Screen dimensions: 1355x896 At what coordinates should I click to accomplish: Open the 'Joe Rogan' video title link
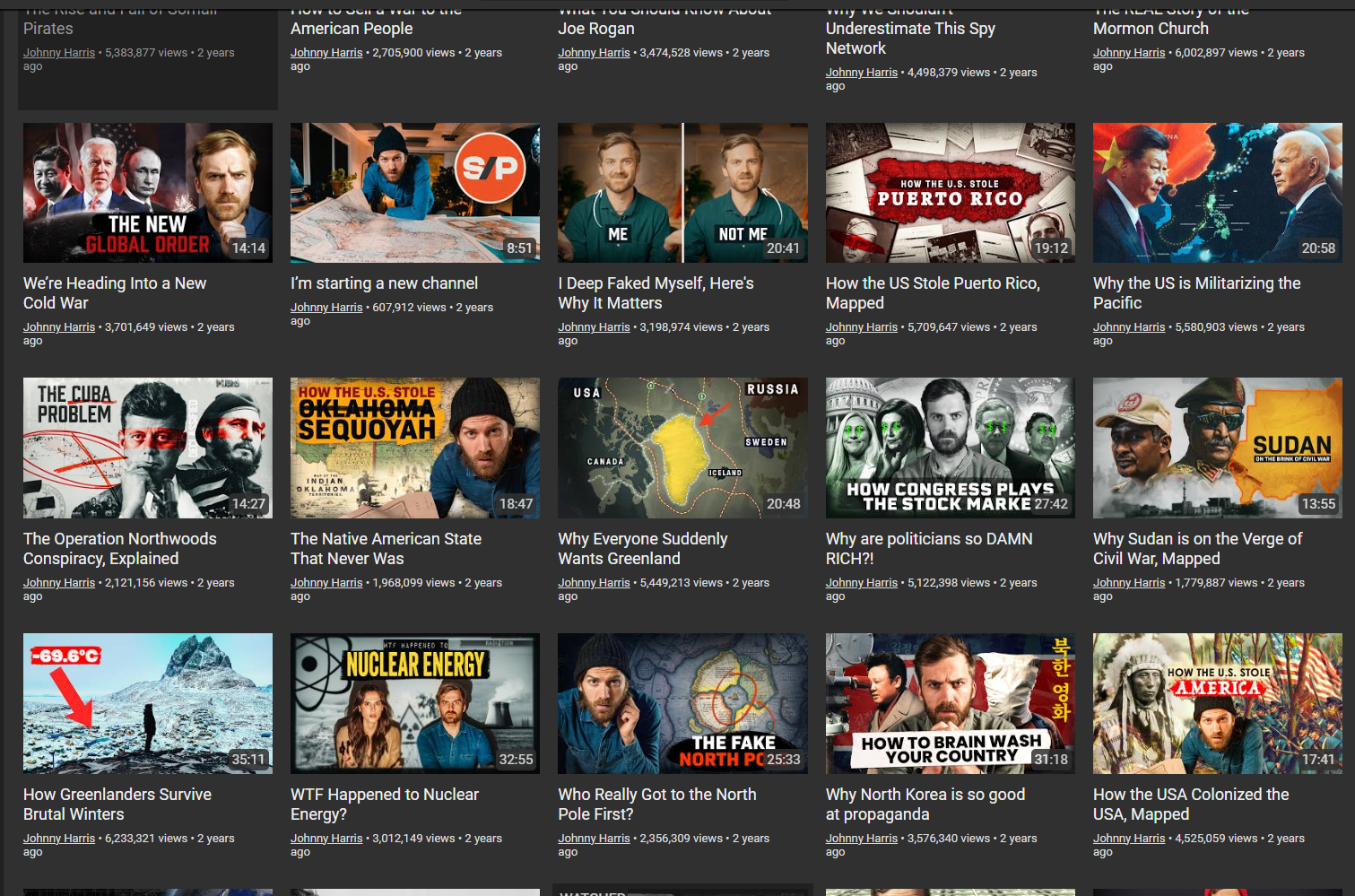click(595, 29)
